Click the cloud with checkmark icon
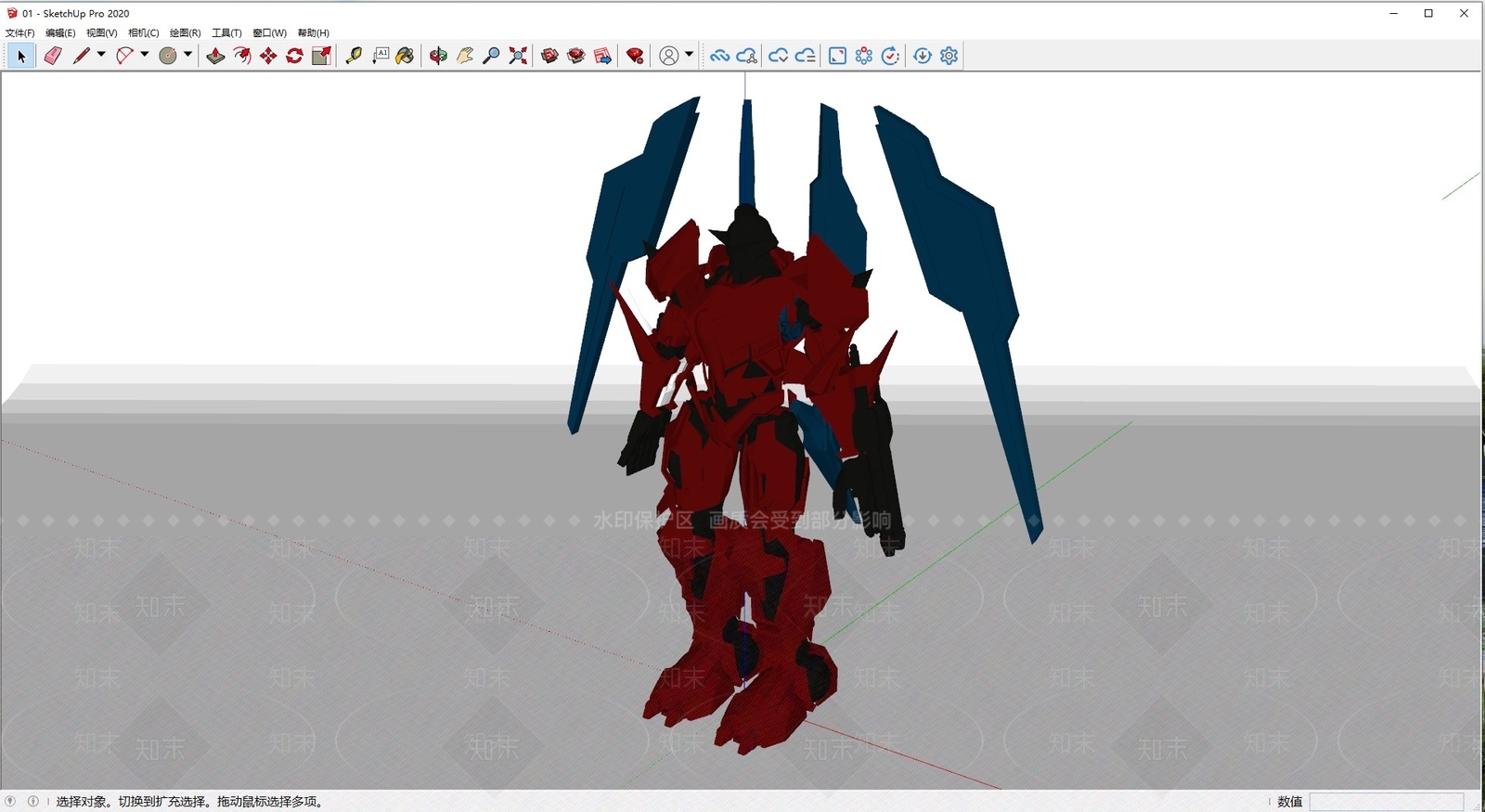This screenshot has width=1485, height=812. 778,56
